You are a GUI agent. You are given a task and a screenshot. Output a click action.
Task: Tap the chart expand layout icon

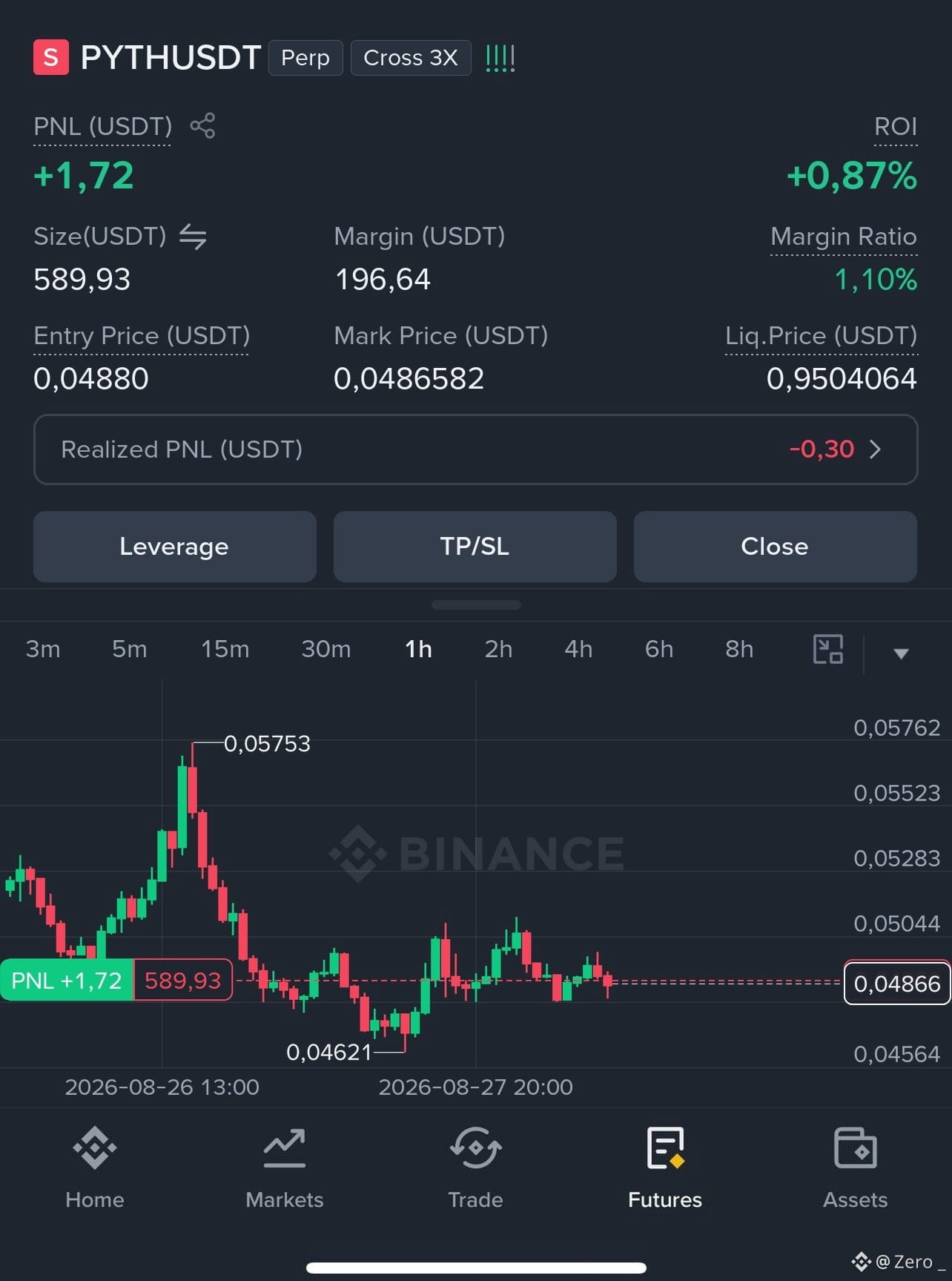click(827, 649)
